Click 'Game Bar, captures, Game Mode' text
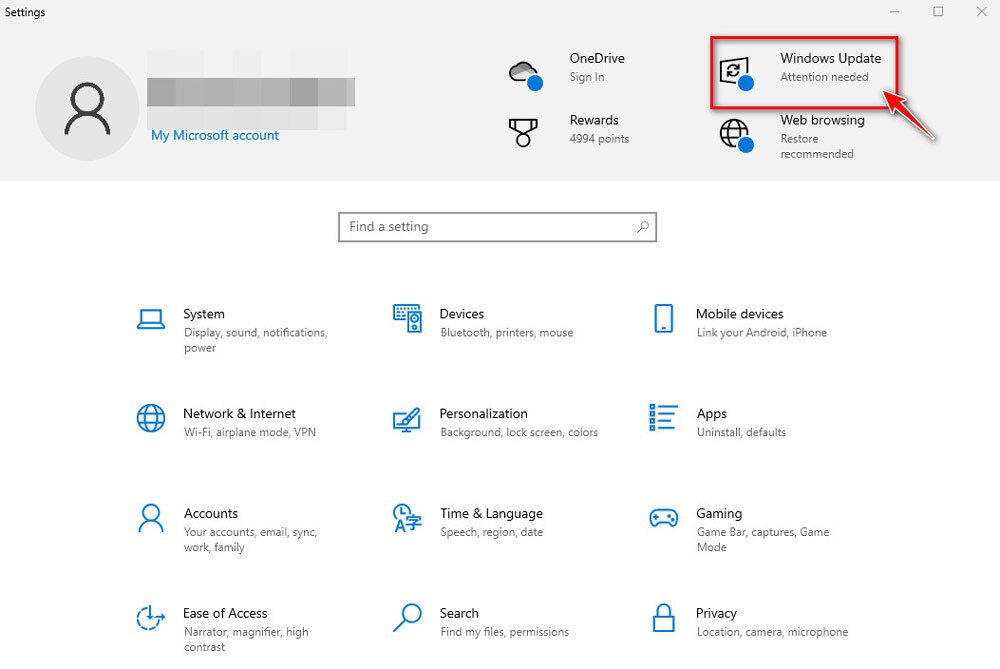The image size is (1000, 669). [x=763, y=540]
